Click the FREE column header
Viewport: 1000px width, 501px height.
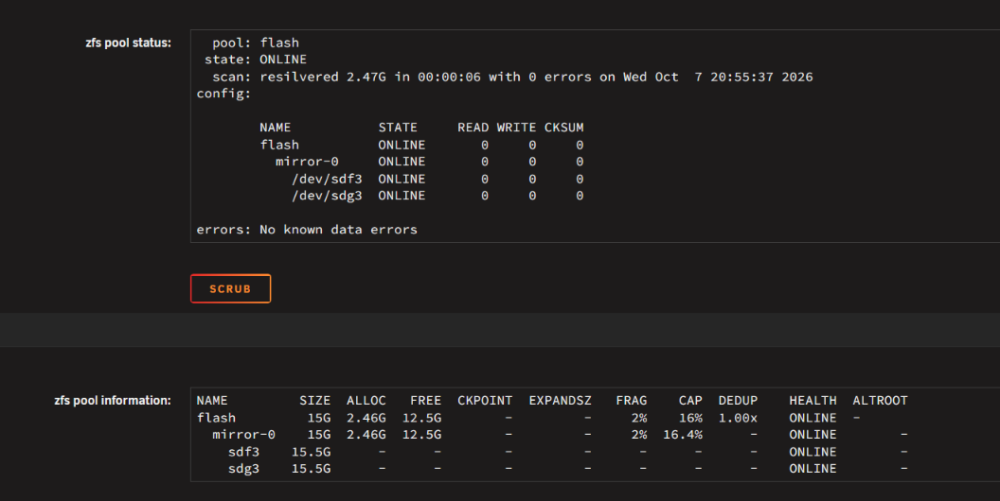point(425,400)
